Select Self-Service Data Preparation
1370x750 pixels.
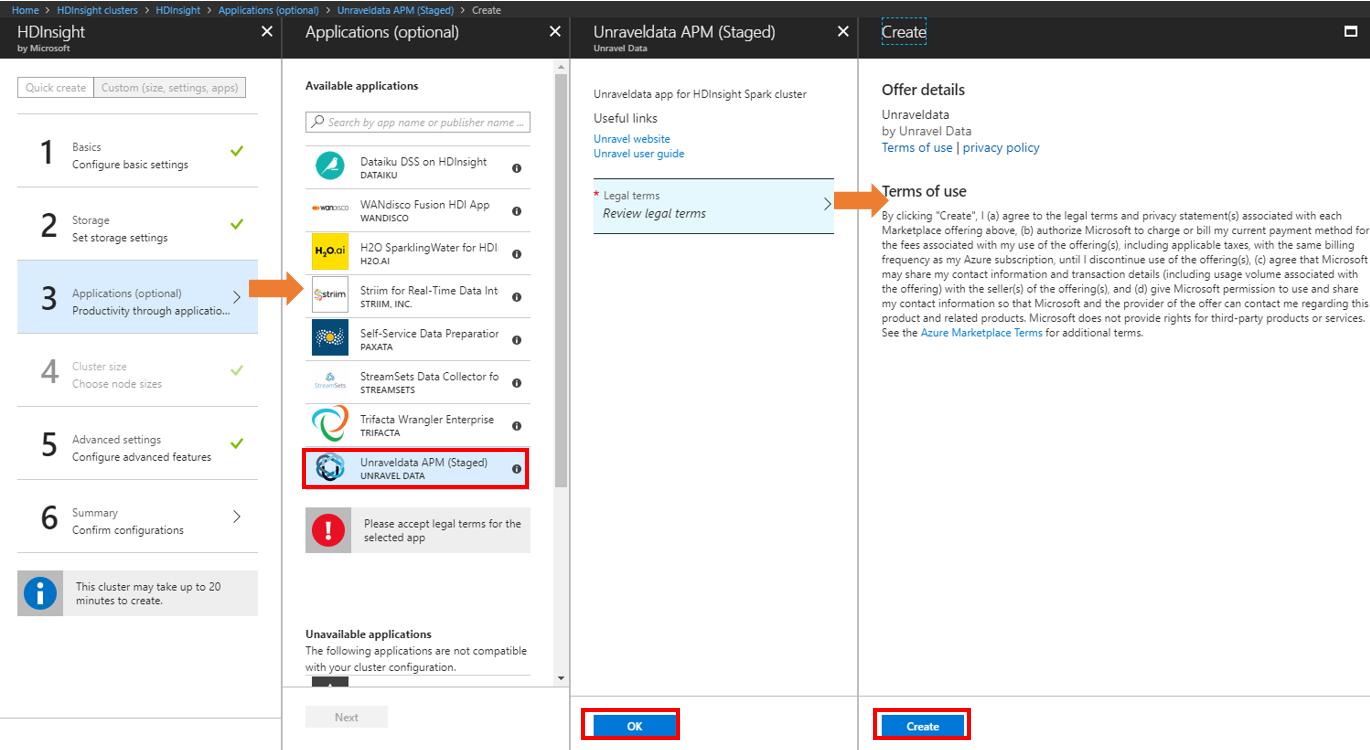pyautogui.click(x=417, y=339)
